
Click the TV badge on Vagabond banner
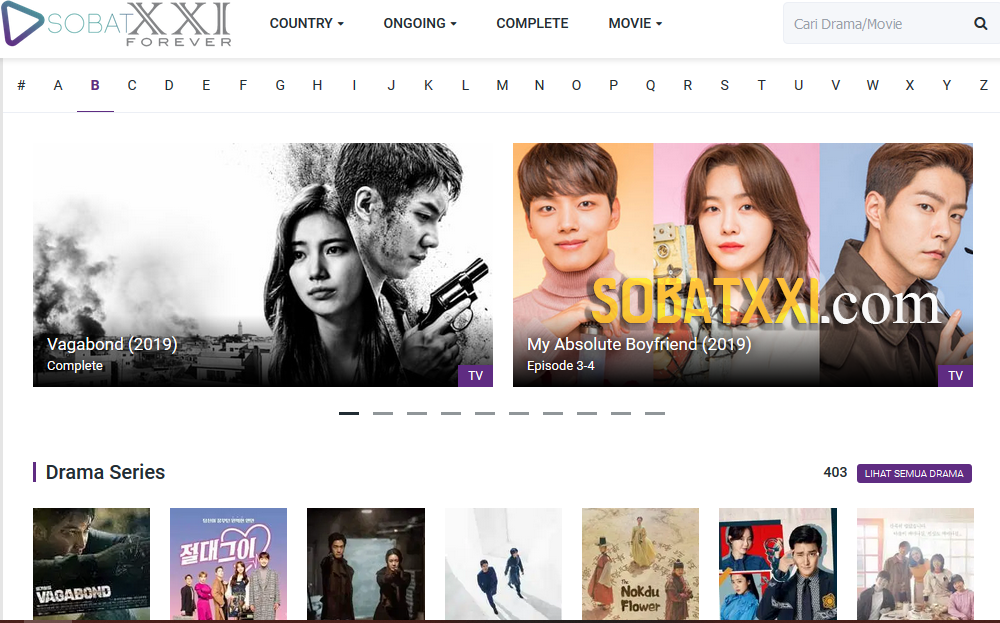tap(475, 376)
